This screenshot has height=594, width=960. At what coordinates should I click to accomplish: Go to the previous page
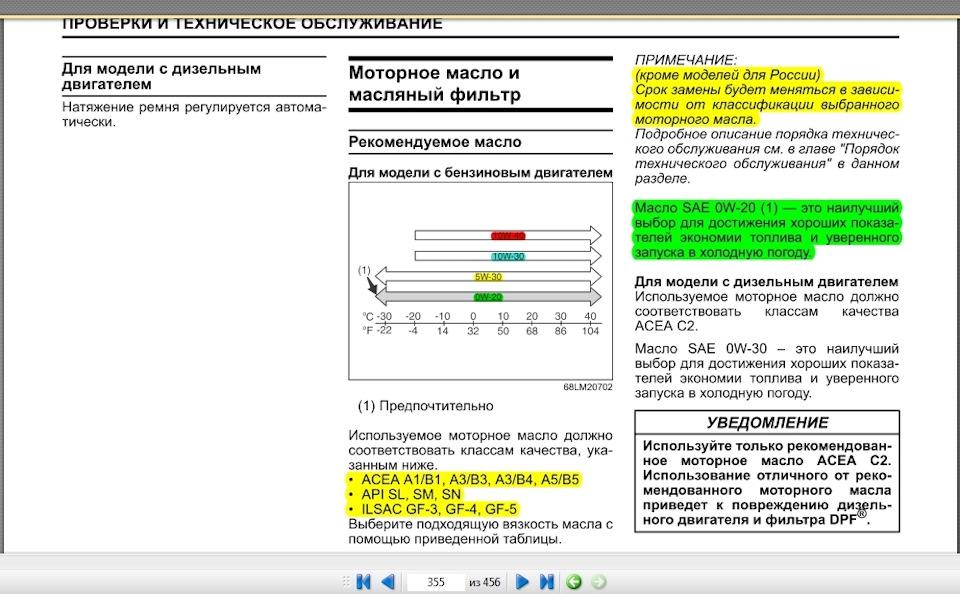pyautogui.click(x=388, y=581)
